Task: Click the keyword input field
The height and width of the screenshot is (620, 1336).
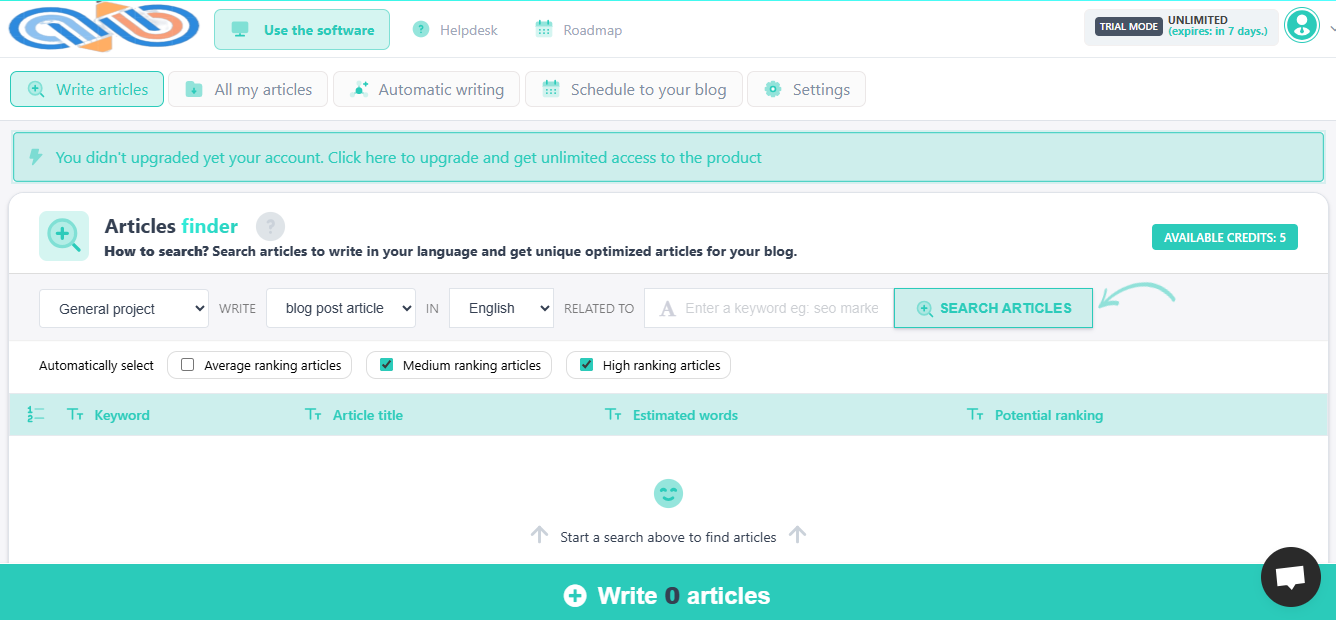Action: pos(780,309)
